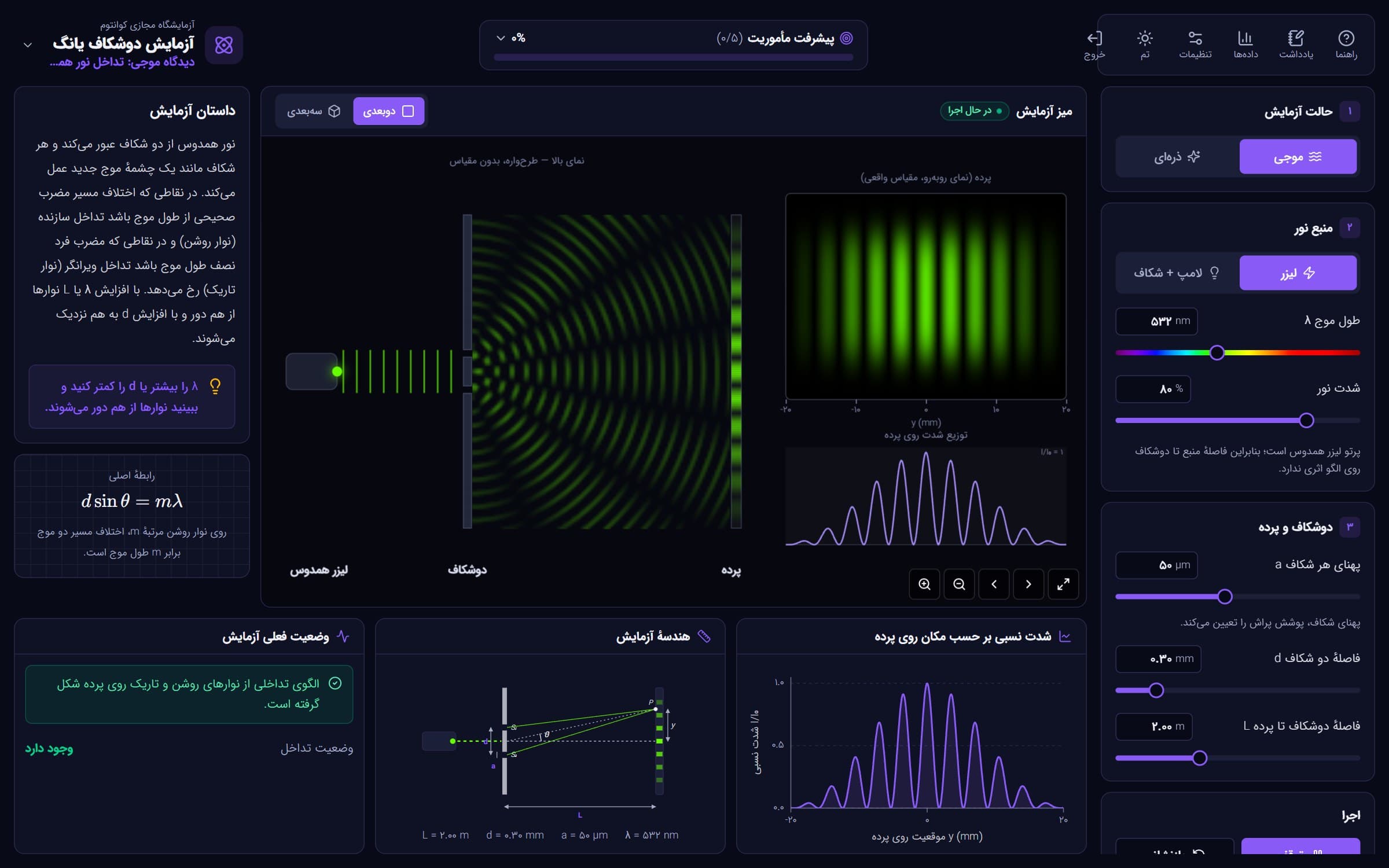Click the subtitle دیدگاه موجی: تداخل نور
The width and height of the screenshot is (1389, 868).
(x=122, y=62)
